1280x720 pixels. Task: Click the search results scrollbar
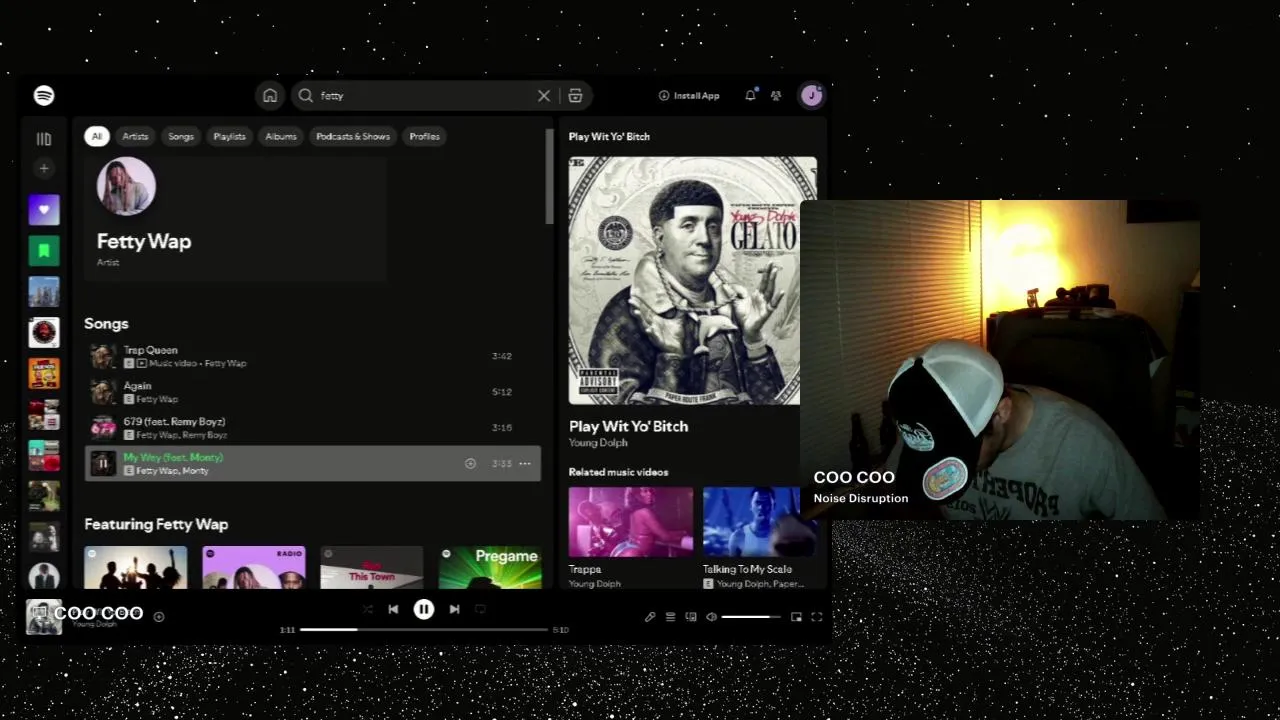(549, 178)
